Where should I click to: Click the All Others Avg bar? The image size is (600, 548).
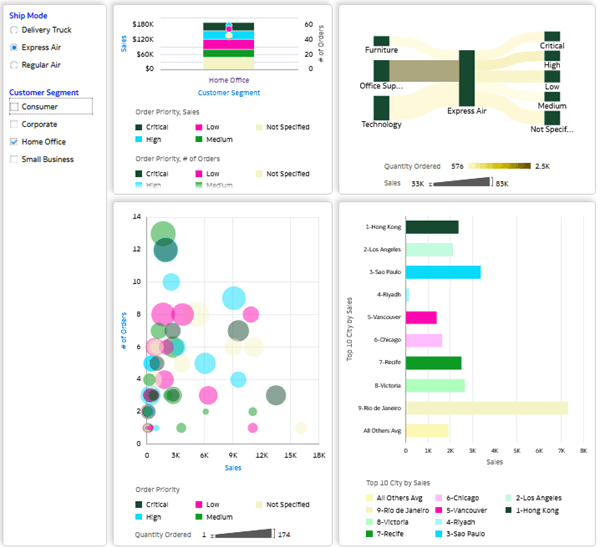[x=427, y=431]
